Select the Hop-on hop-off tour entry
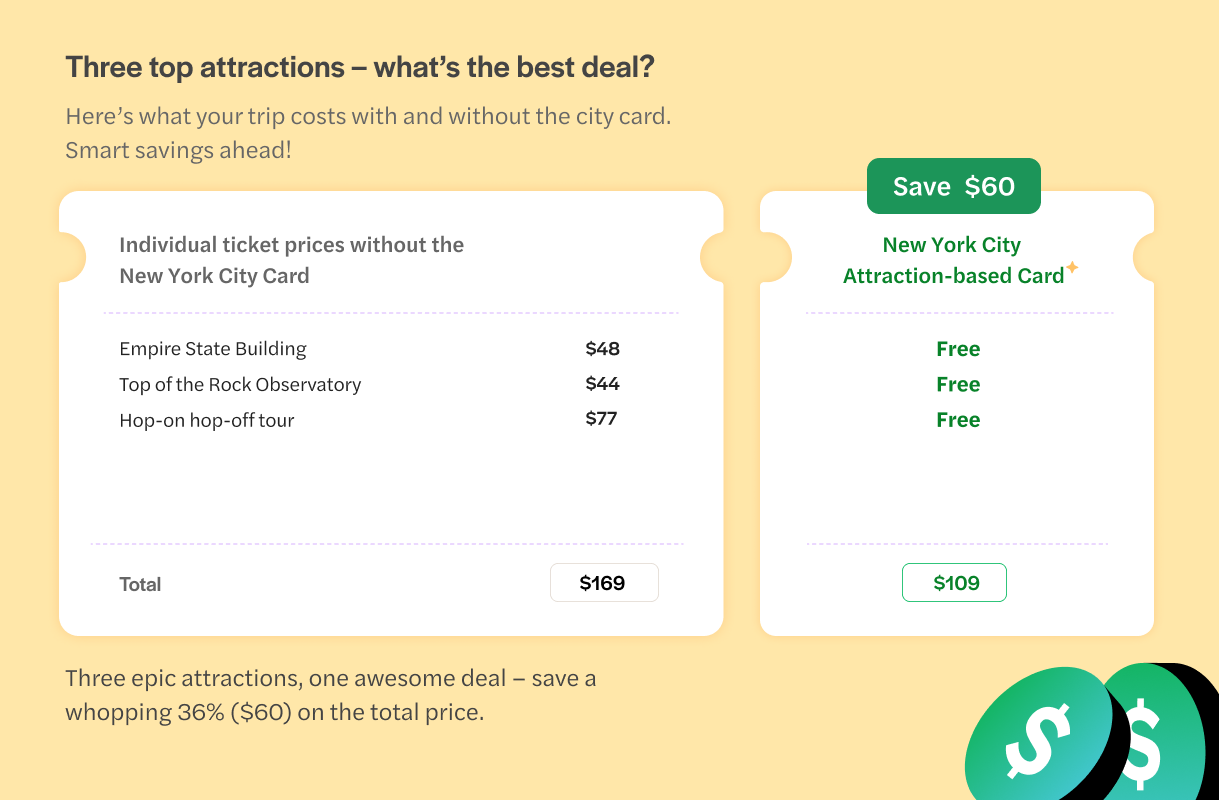 [x=207, y=420]
